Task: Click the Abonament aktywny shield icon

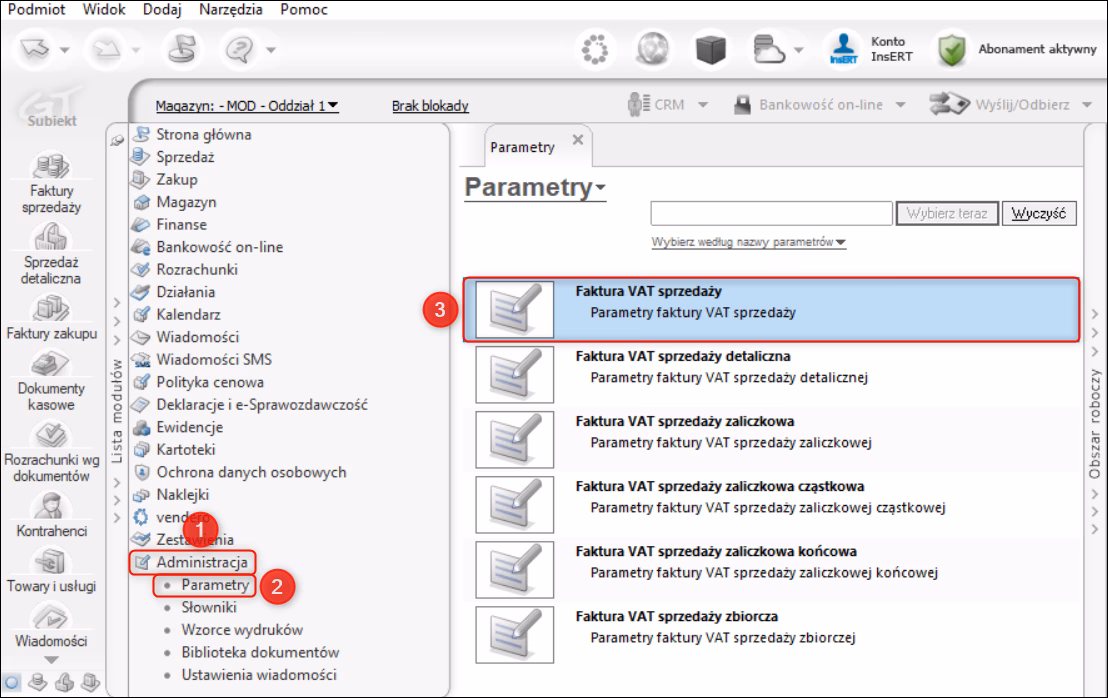Action: (x=952, y=49)
